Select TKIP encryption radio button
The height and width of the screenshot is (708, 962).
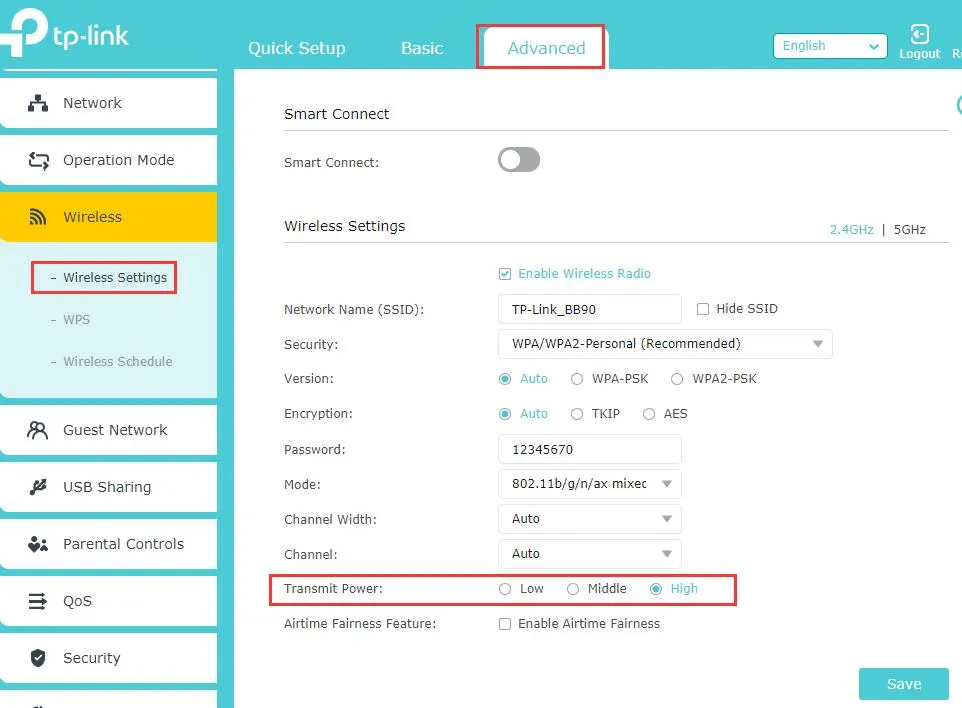[577, 414]
